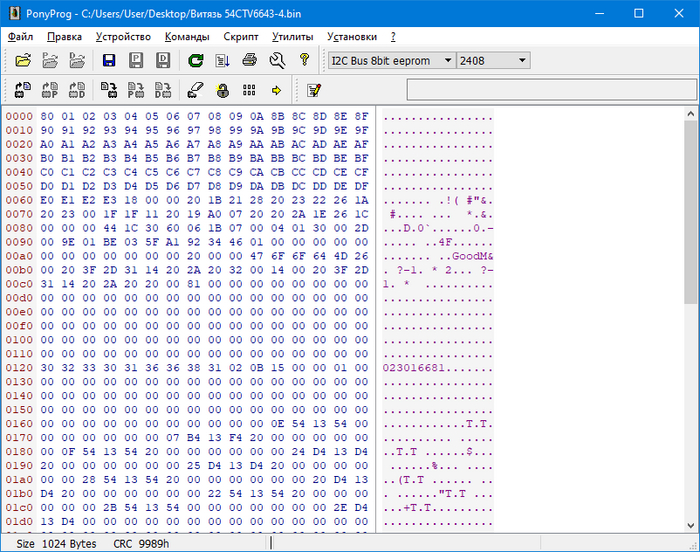Click the Write Device toolbar icon
The width and height of the screenshot is (700, 552).
[109, 90]
